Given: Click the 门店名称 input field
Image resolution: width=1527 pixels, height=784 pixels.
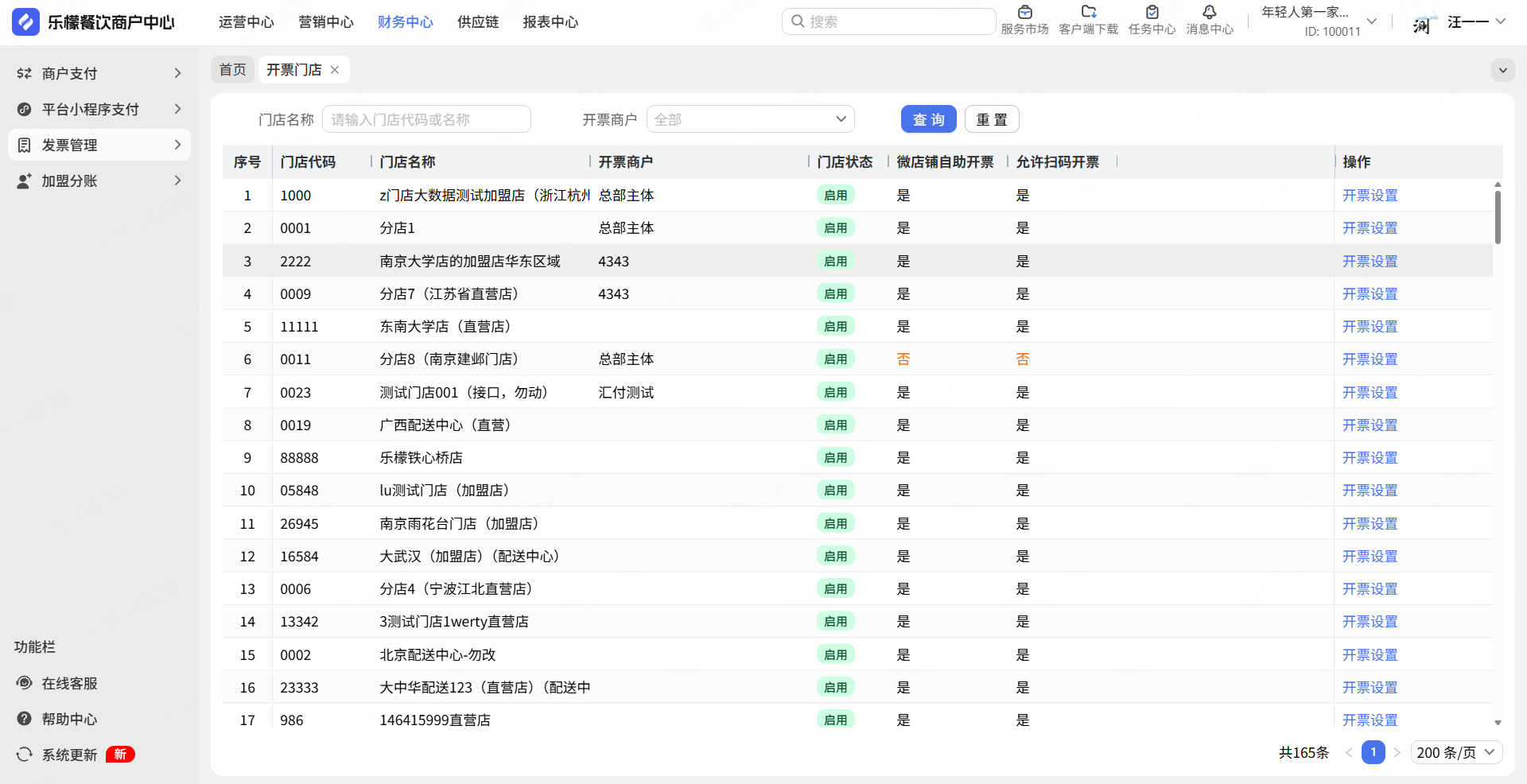Looking at the screenshot, I should [426, 119].
